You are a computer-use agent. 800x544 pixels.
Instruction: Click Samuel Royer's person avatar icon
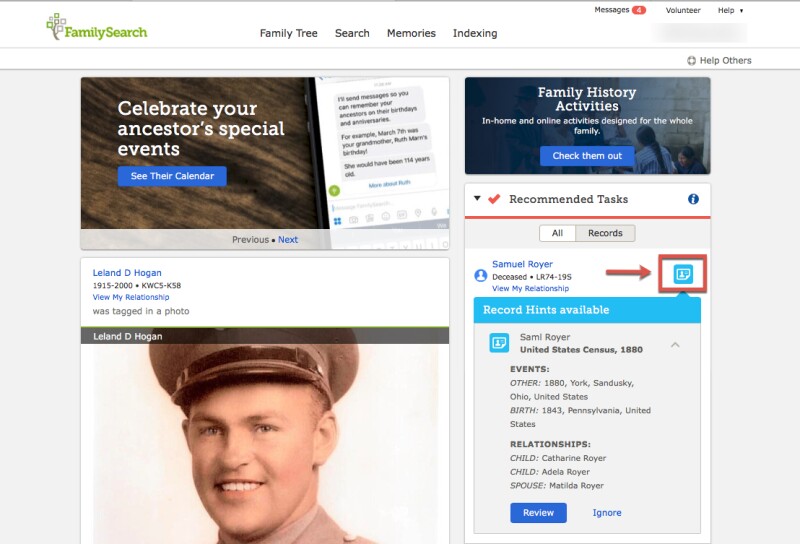pyautogui.click(x=481, y=276)
